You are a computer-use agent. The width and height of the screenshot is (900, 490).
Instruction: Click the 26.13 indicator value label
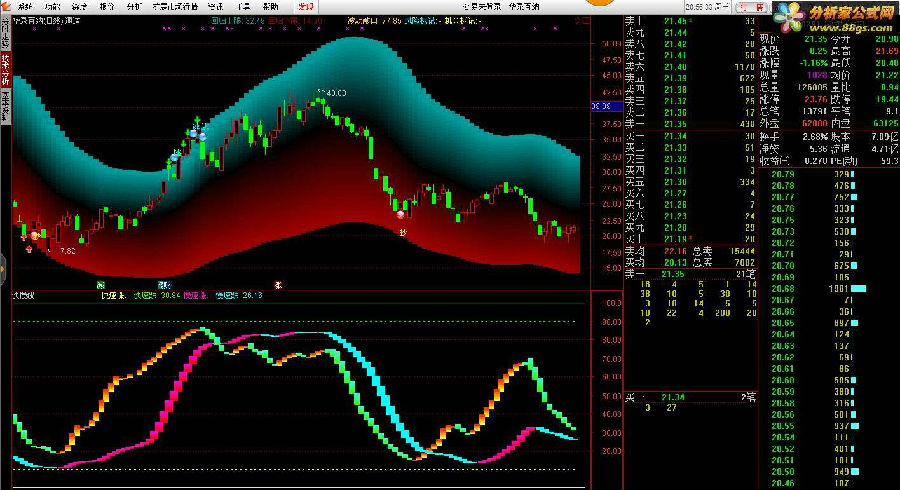[253, 295]
